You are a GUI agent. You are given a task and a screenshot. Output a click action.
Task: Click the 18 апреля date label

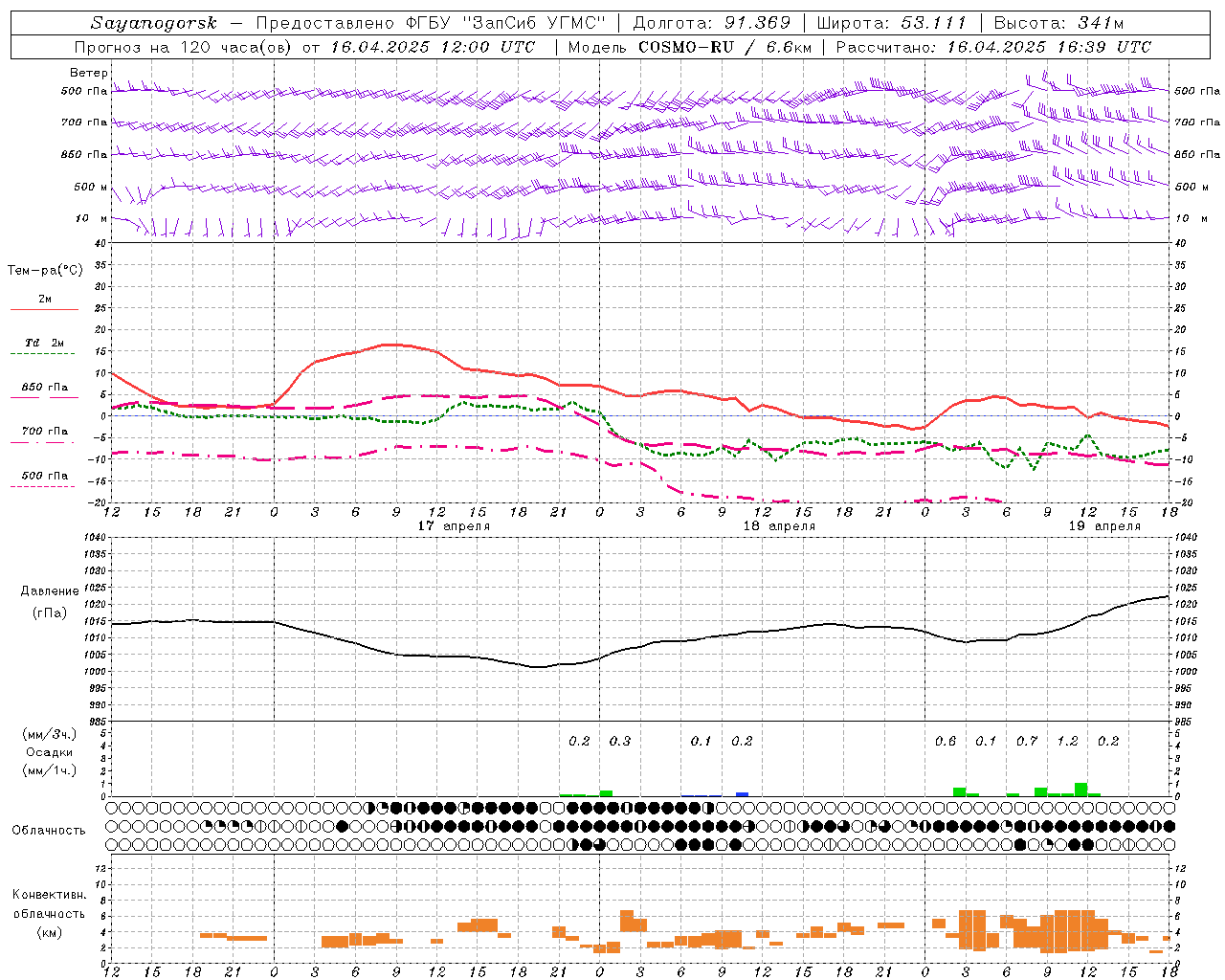779,526
